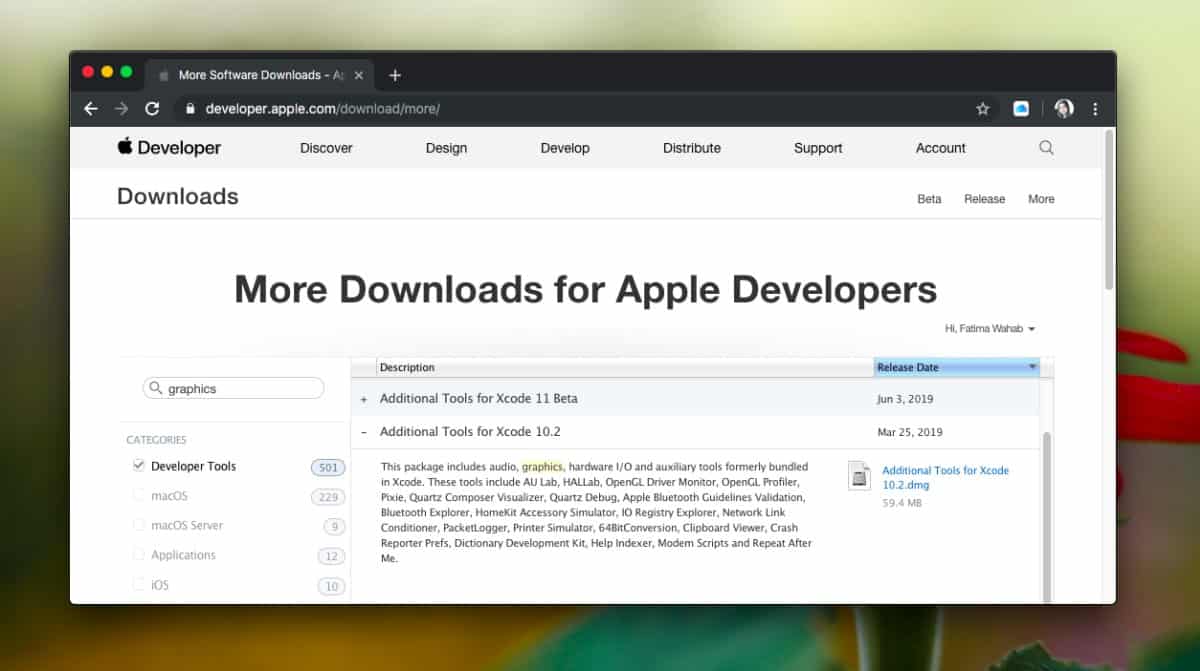1200x671 pixels.
Task: Sort by the Description column header
Action: tap(625, 367)
